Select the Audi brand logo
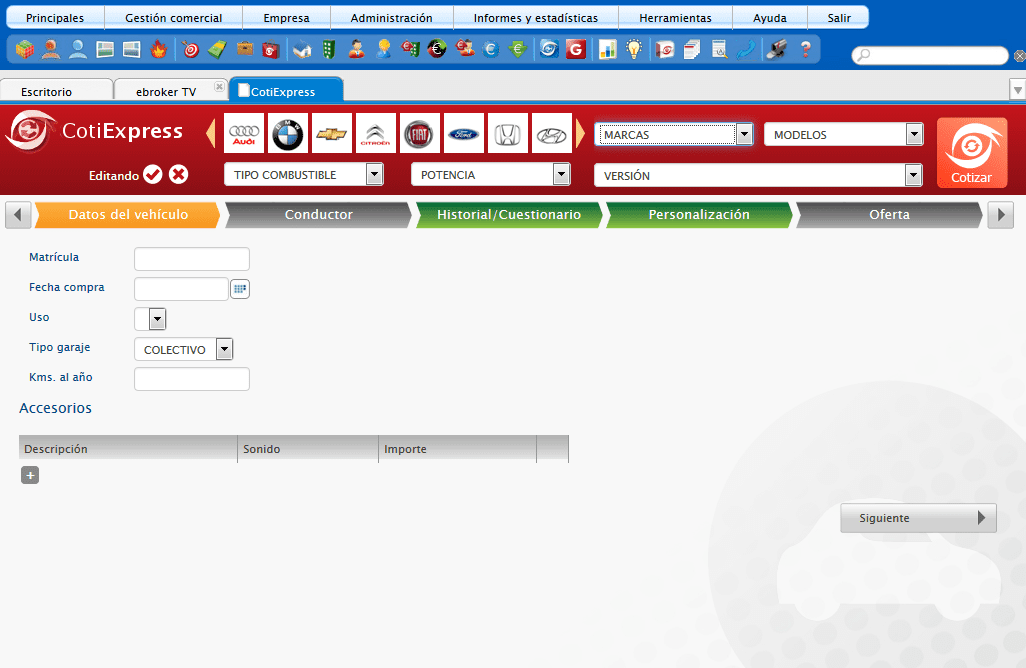Viewport: 1026px width, 668px height. pyautogui.click(x=244, y=133)
